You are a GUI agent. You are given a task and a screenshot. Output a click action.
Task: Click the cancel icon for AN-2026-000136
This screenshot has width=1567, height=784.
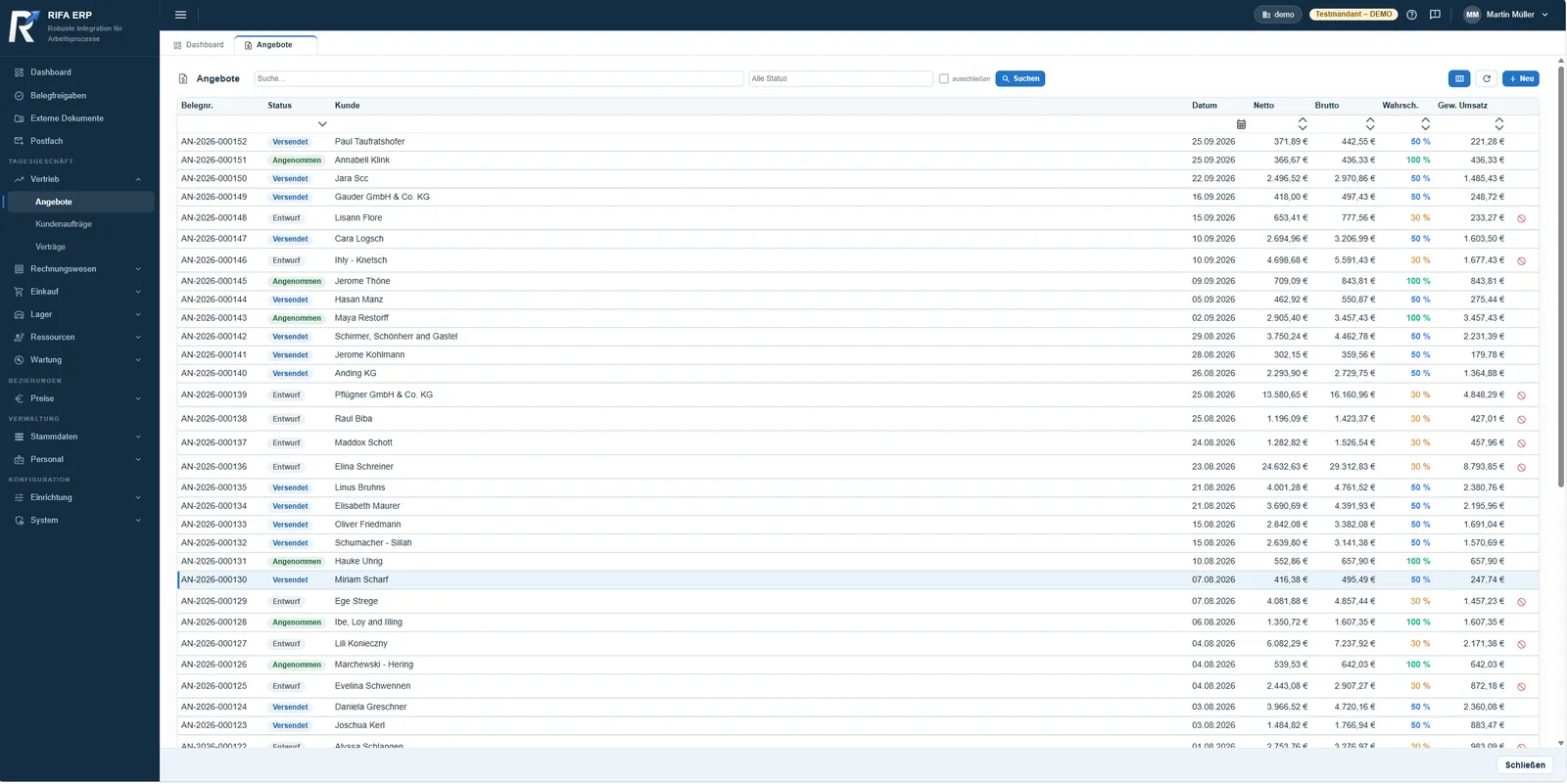click(1521, 468)
